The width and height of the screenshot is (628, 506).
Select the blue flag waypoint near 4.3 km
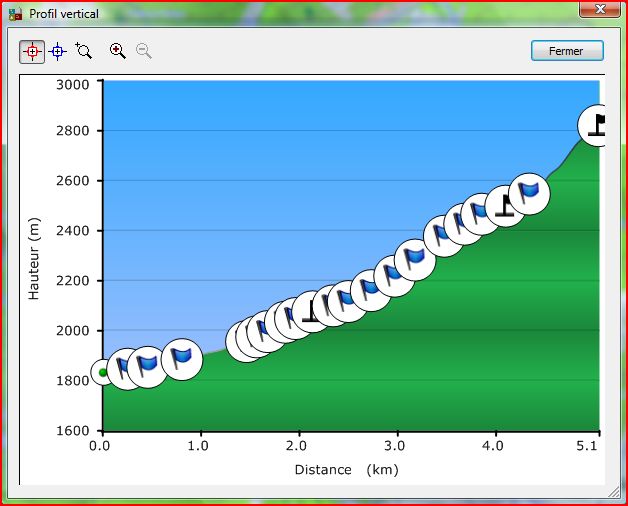(x=530, y=192)
